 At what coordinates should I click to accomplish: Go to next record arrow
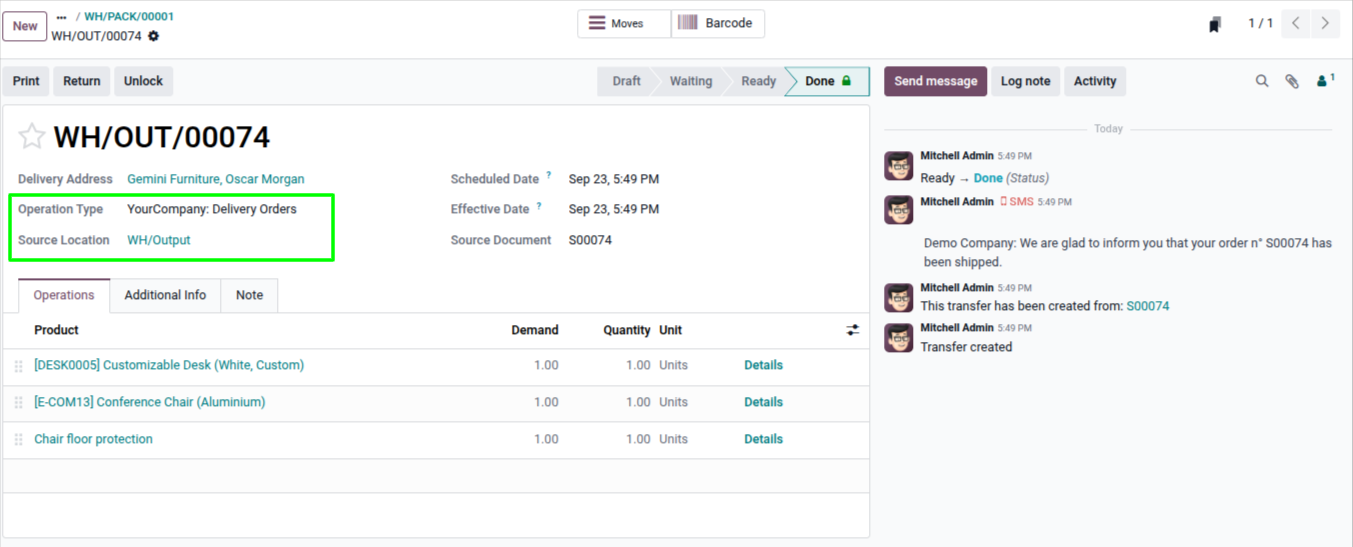click(x=1325, y=23)
